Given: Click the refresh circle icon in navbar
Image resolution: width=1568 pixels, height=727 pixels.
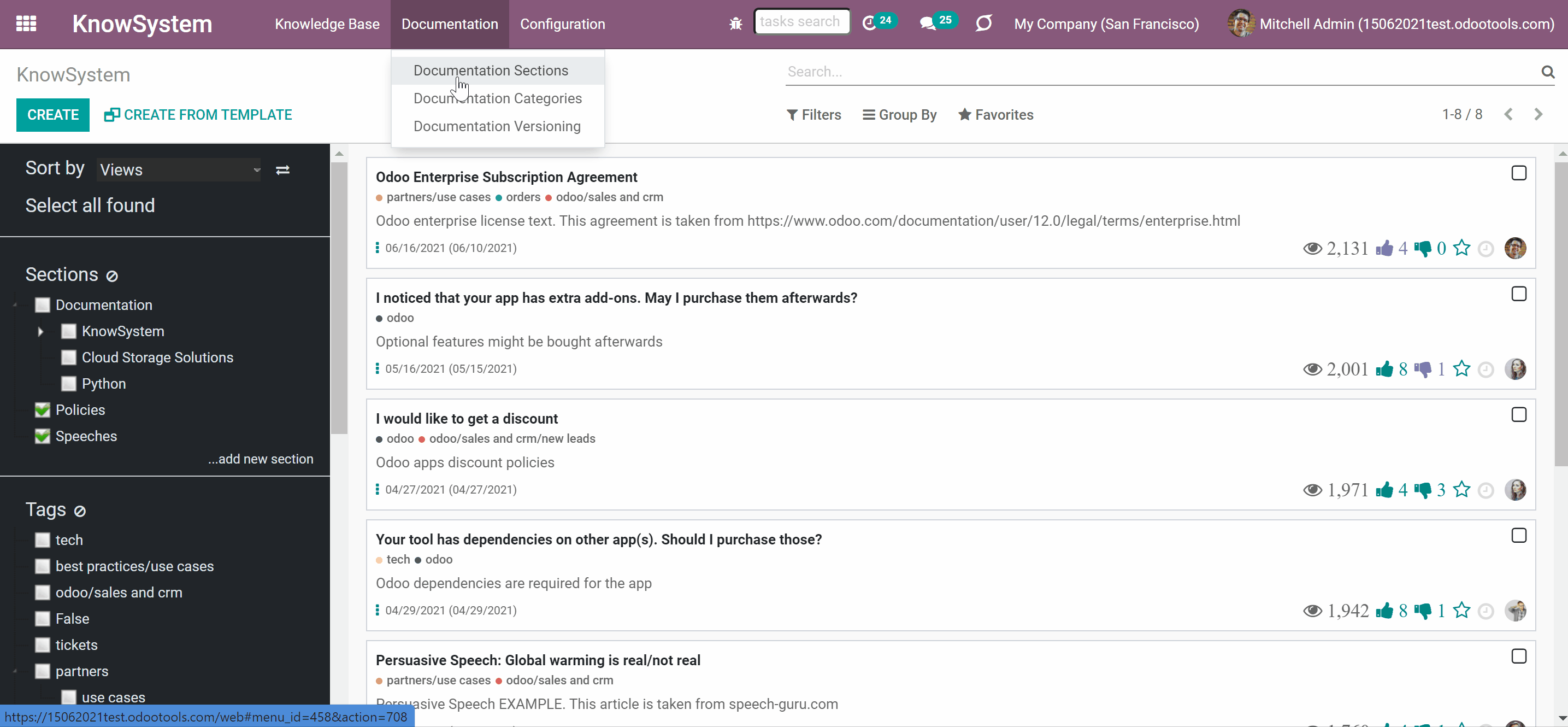Looking at the screenshot, I should coord(983,23).
